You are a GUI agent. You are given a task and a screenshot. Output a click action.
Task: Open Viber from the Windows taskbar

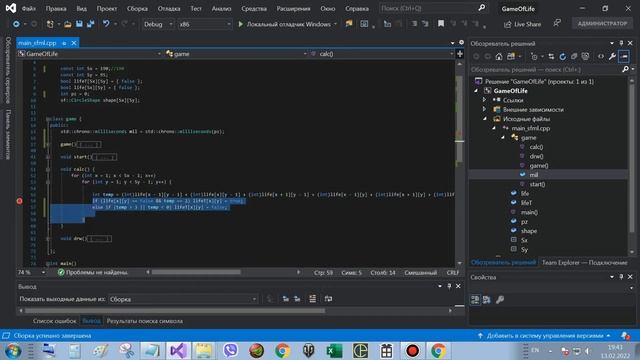pyautogui.click(x=230, y=351)
